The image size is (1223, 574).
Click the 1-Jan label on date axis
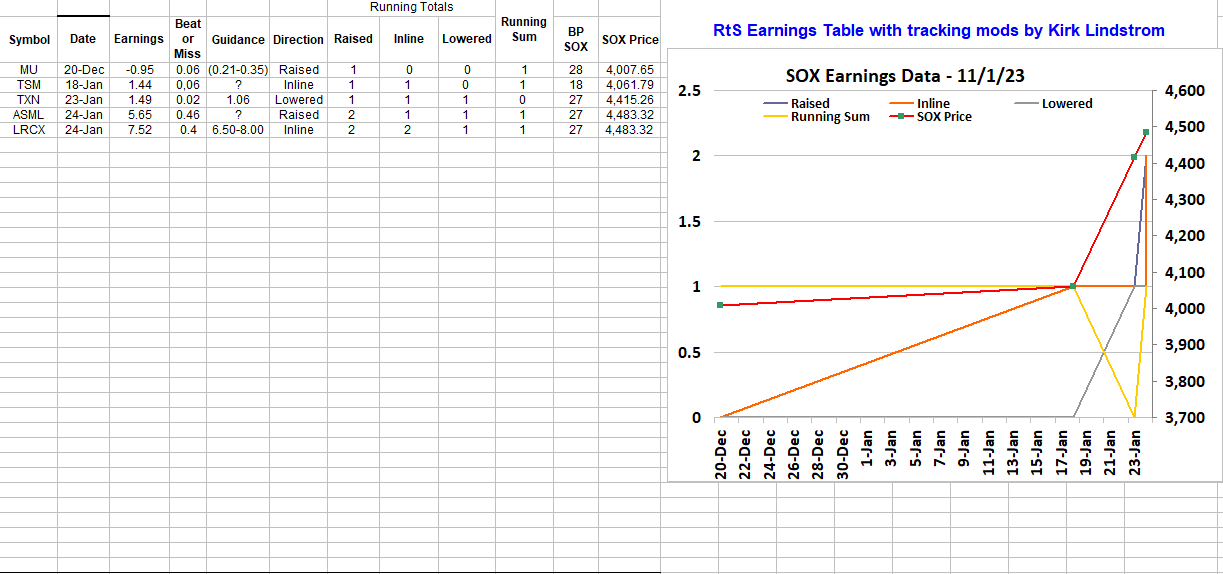[867, 455]
